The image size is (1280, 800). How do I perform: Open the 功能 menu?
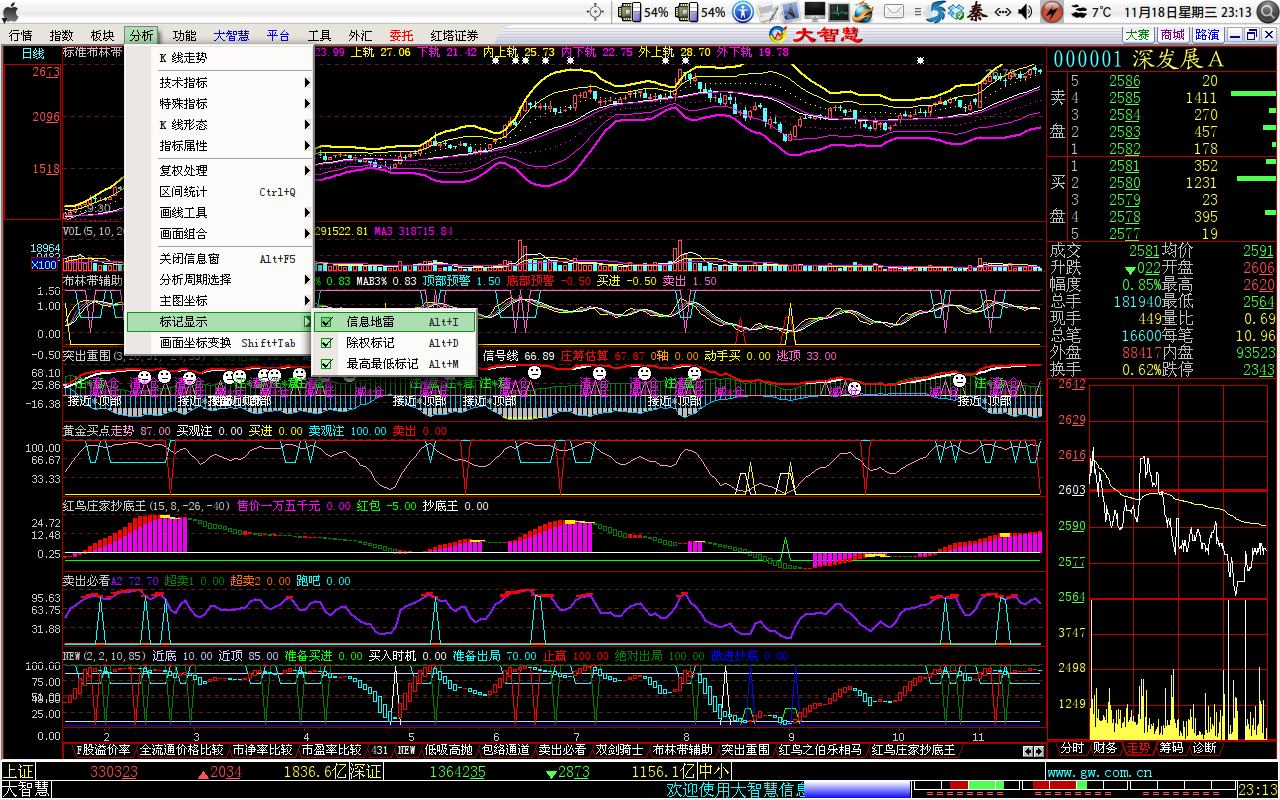click(x=184, y=36)
